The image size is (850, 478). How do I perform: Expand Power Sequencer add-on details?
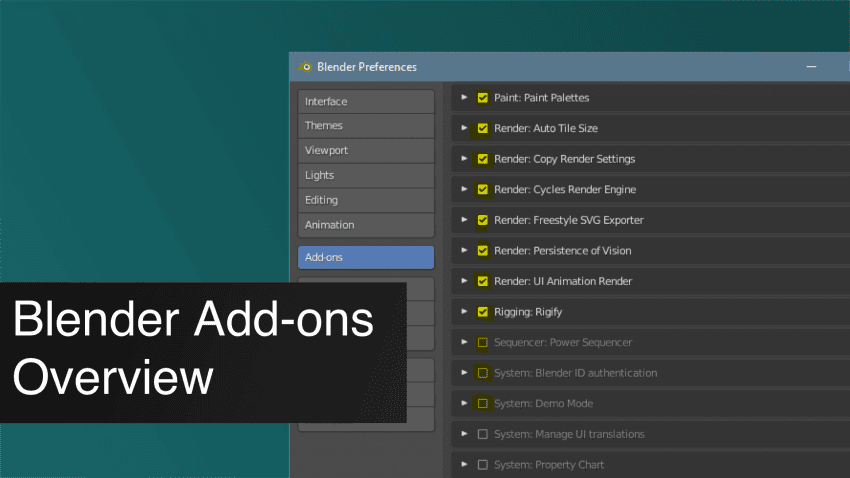tap(464, 342)
